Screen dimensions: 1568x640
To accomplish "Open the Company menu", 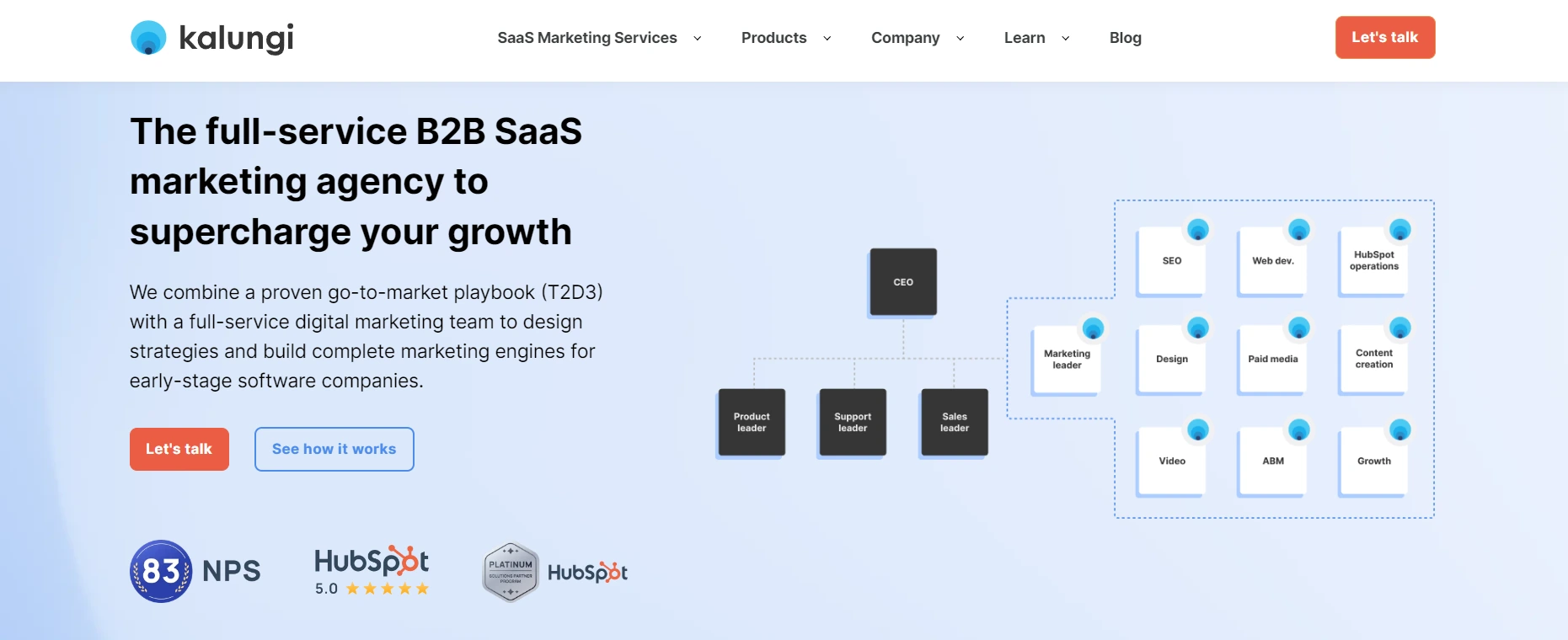I will 905,38.
